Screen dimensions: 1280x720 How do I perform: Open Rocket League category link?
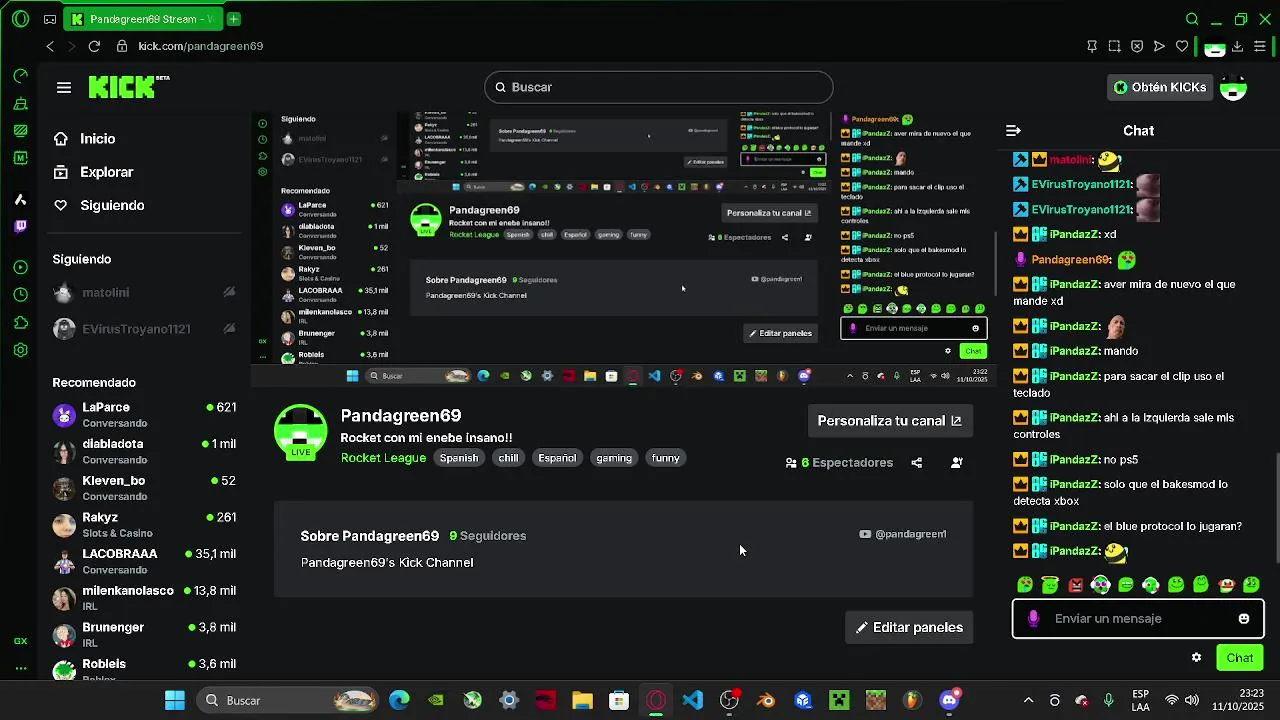click(383, 458)
